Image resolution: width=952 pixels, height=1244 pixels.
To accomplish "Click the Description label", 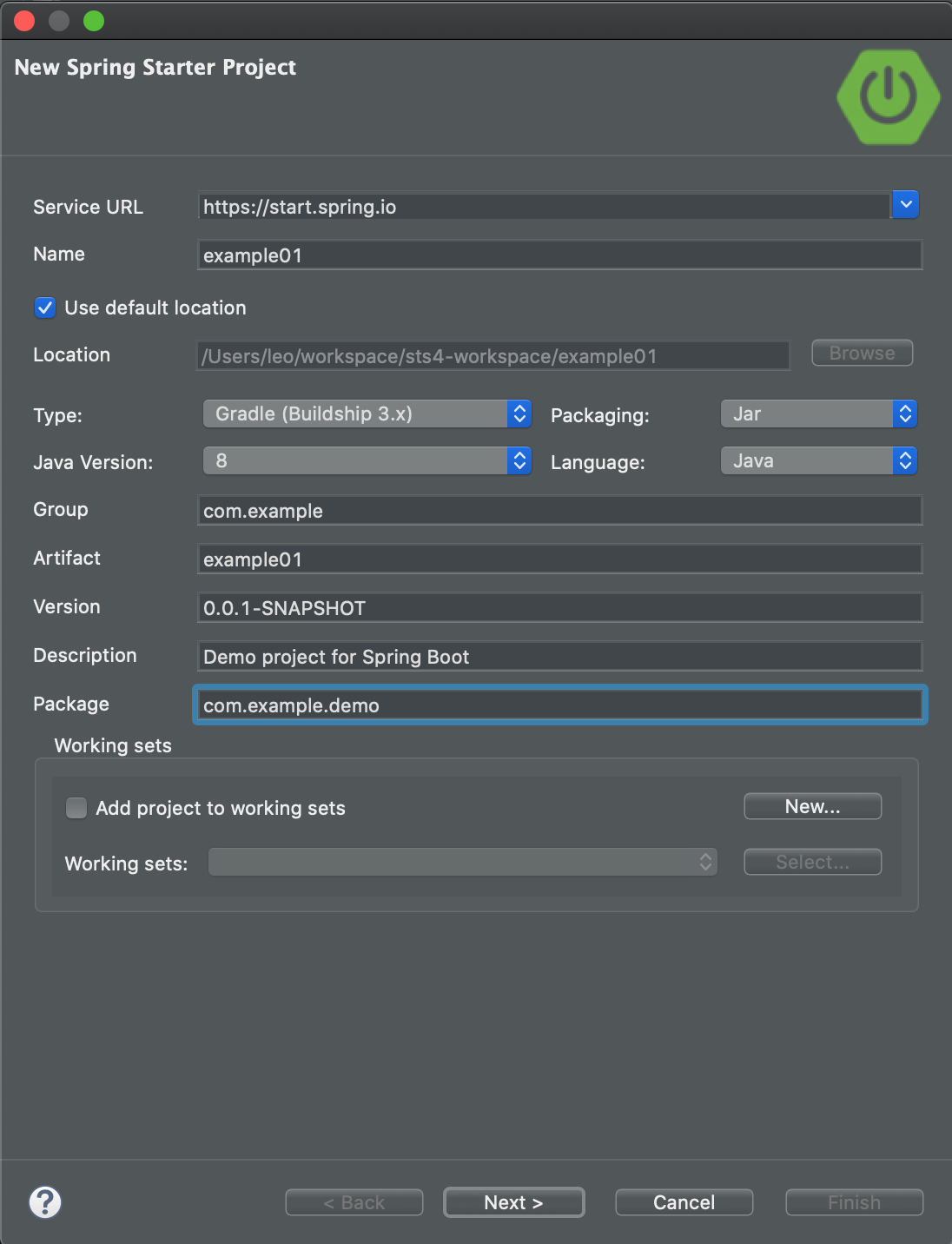I will click(85, 655).
